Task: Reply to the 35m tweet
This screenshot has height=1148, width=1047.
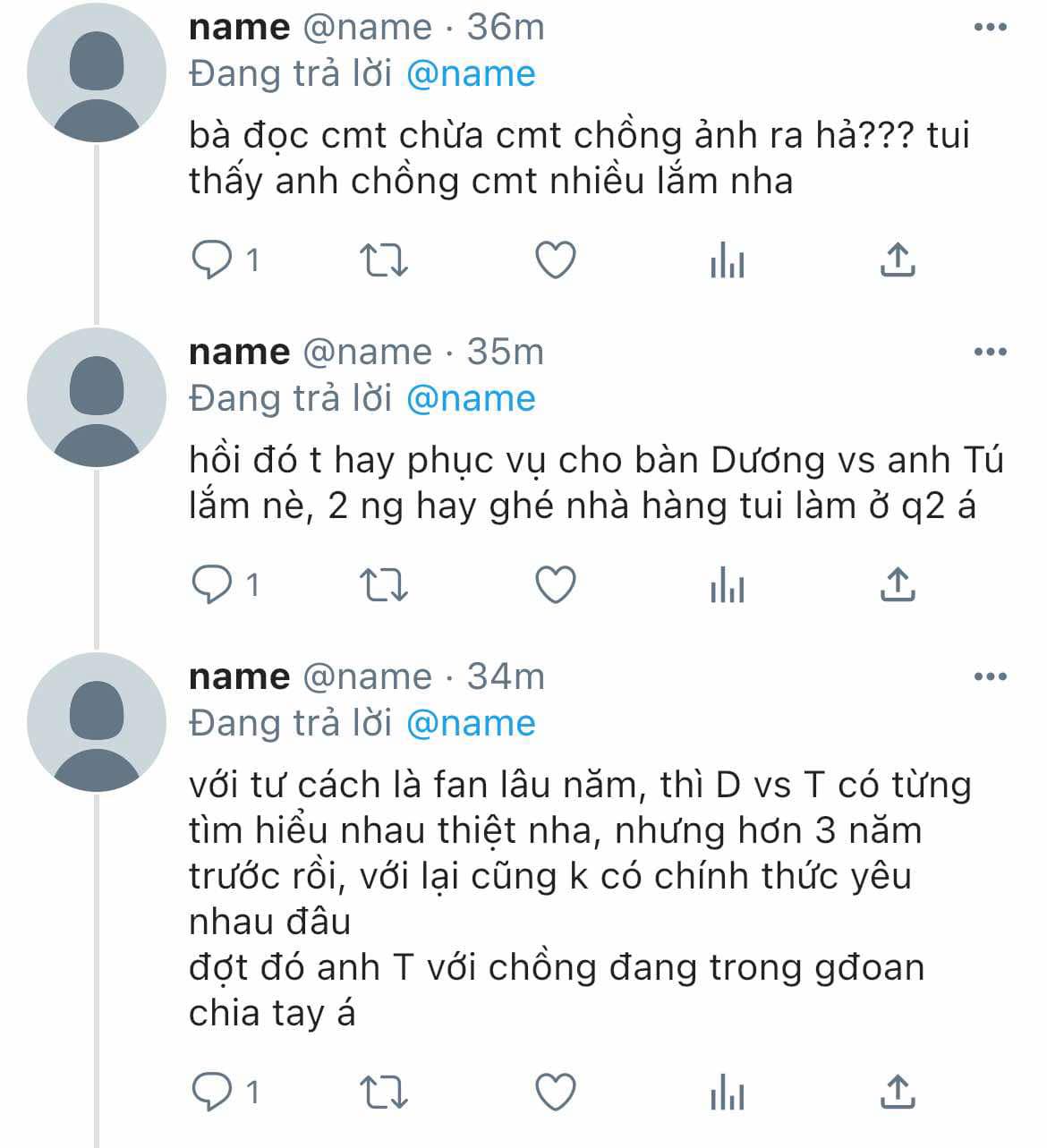Action: tap(213, 585)
